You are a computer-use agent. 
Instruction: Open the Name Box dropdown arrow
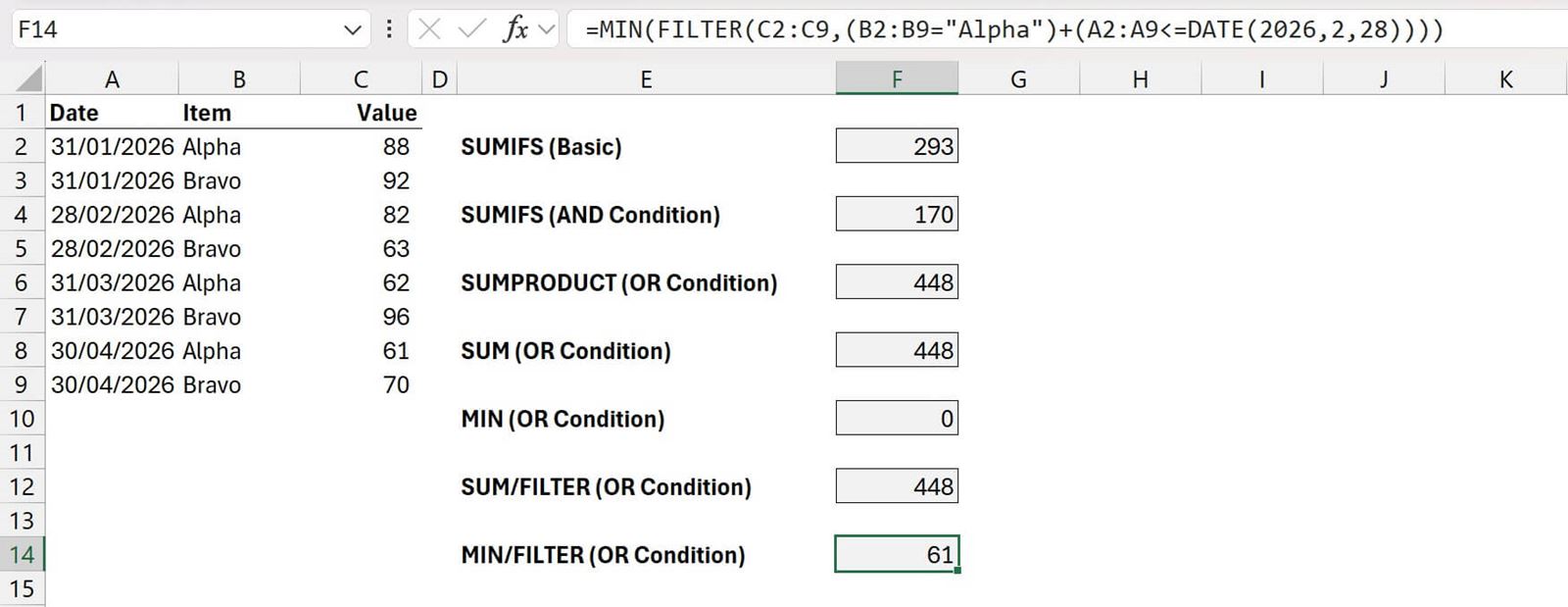[353, 27]
